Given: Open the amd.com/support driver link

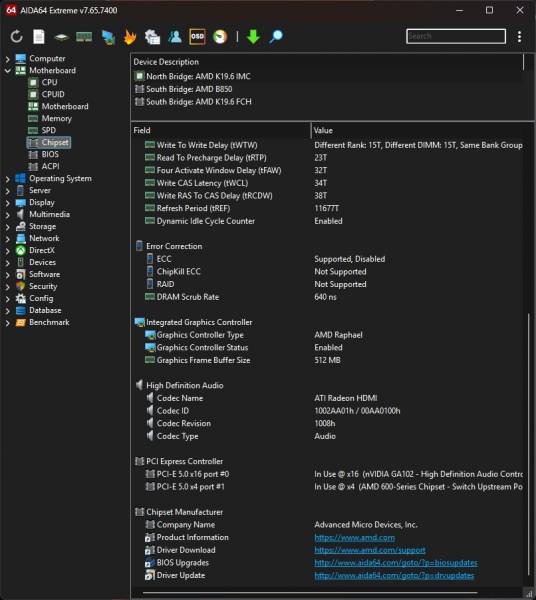Looking at the screenshot, I should click(x=370, y=550).
